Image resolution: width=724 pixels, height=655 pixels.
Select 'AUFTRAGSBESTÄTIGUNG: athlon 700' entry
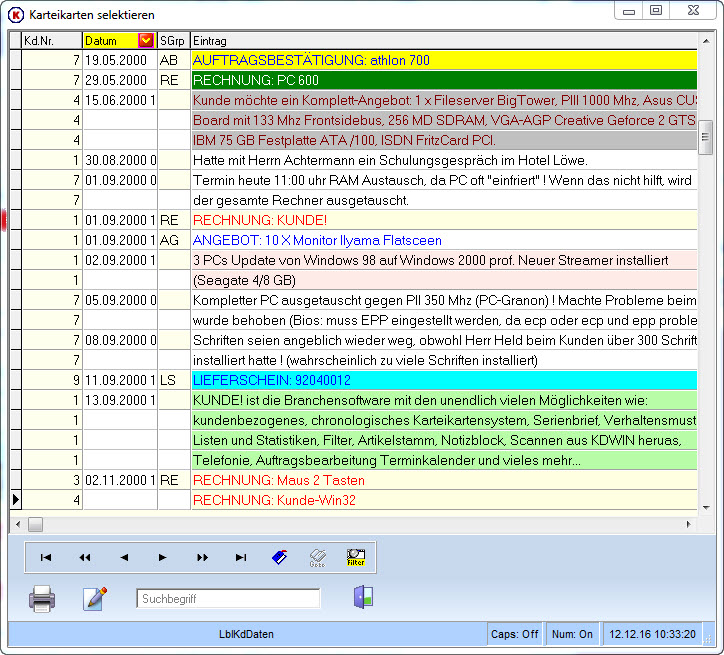coord(444,60)
